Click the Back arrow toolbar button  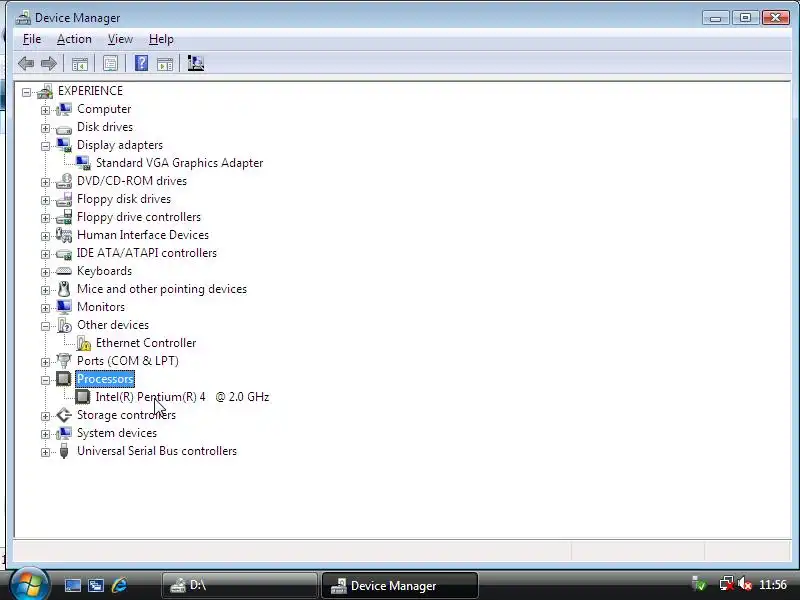[26, 64]
